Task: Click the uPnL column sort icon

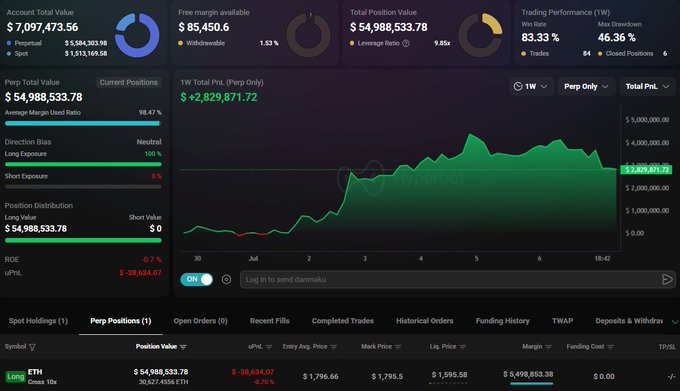Action: pos(269,347)
